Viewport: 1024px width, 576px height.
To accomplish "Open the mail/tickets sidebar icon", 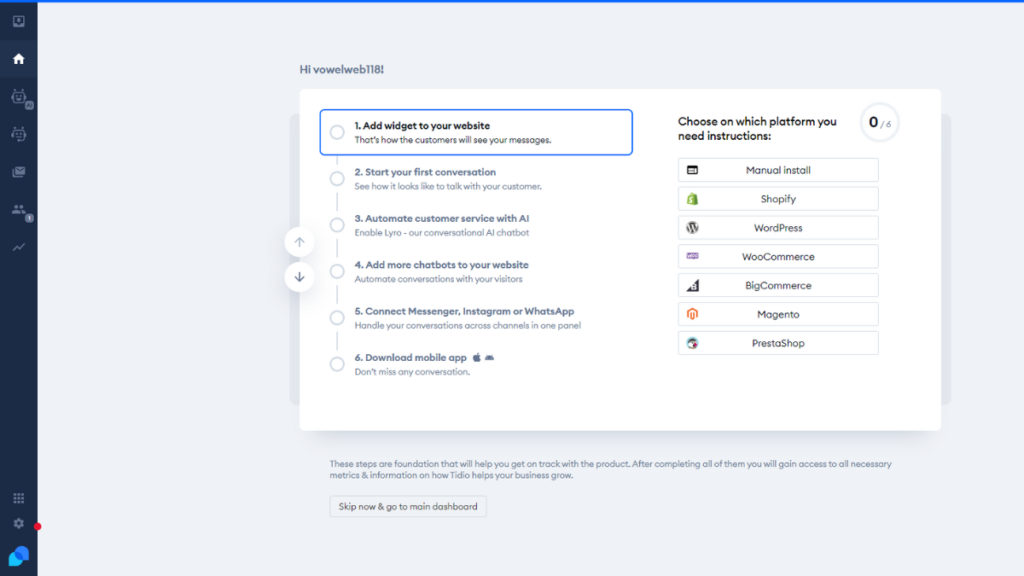I will 18,172.
